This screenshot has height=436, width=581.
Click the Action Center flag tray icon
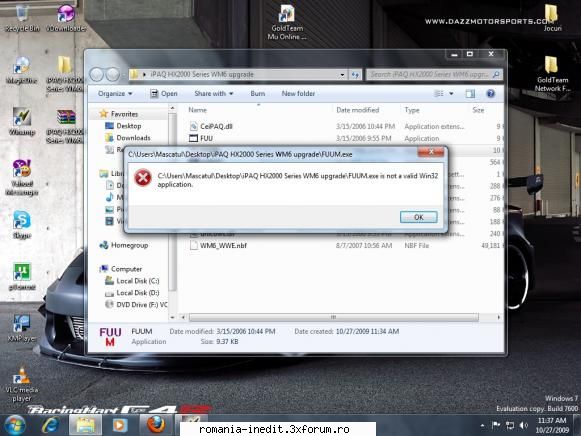pyautogui.click(x=496, y=425)
